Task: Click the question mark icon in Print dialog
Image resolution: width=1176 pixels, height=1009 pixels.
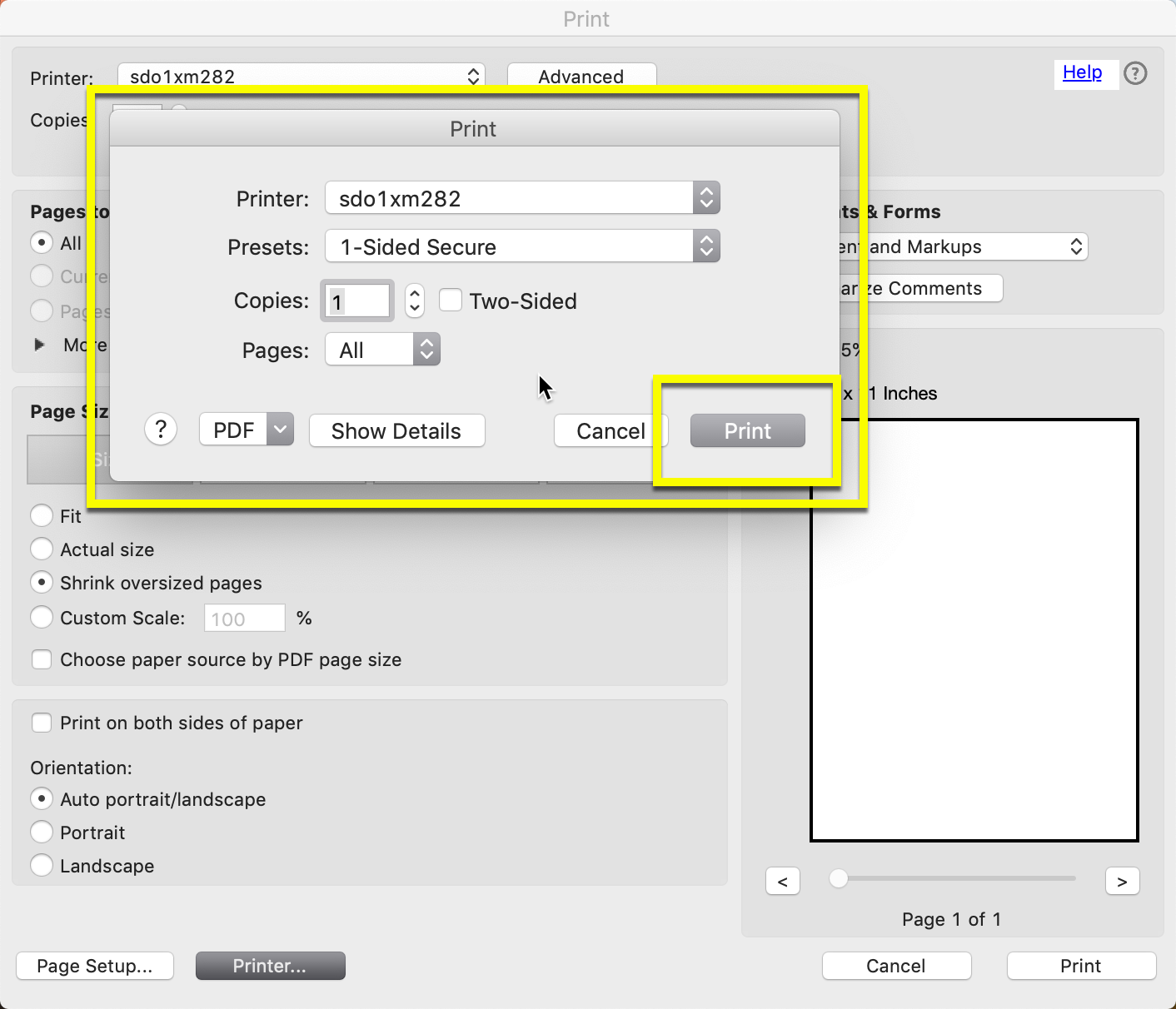Action: (x=161, y=430)
